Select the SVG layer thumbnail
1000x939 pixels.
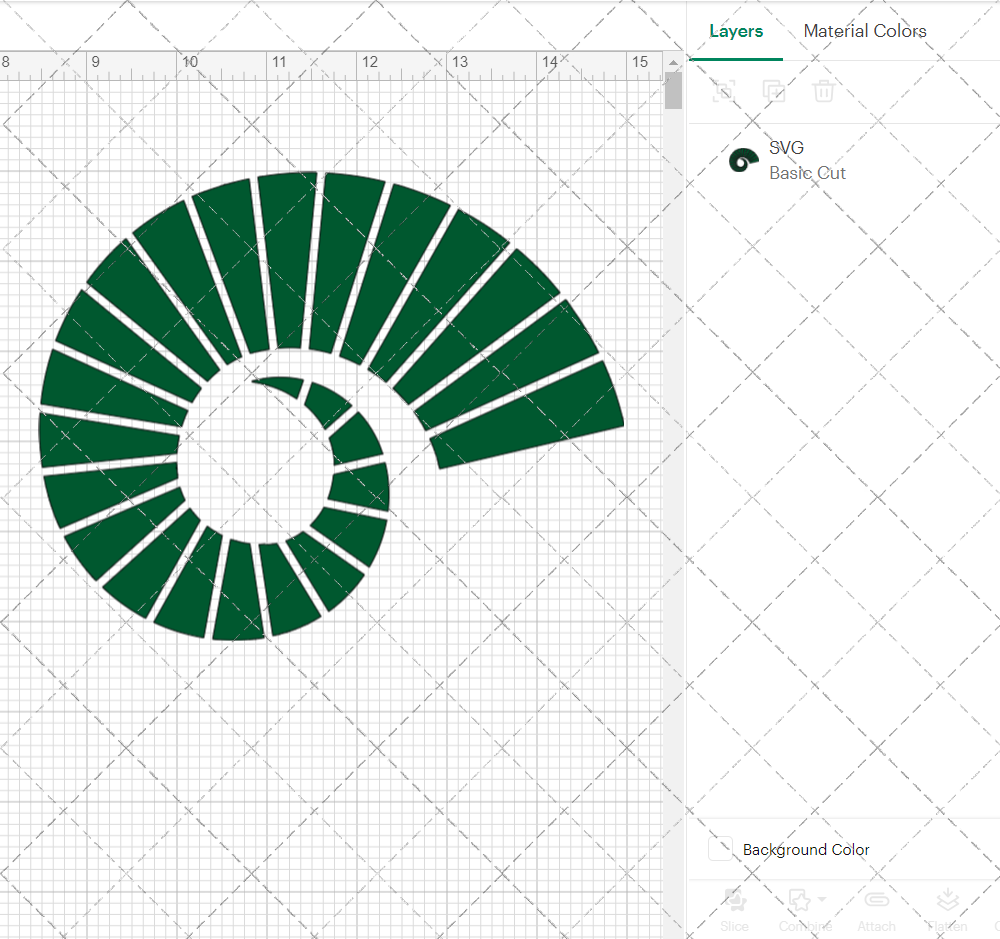(x=744, y=160)
